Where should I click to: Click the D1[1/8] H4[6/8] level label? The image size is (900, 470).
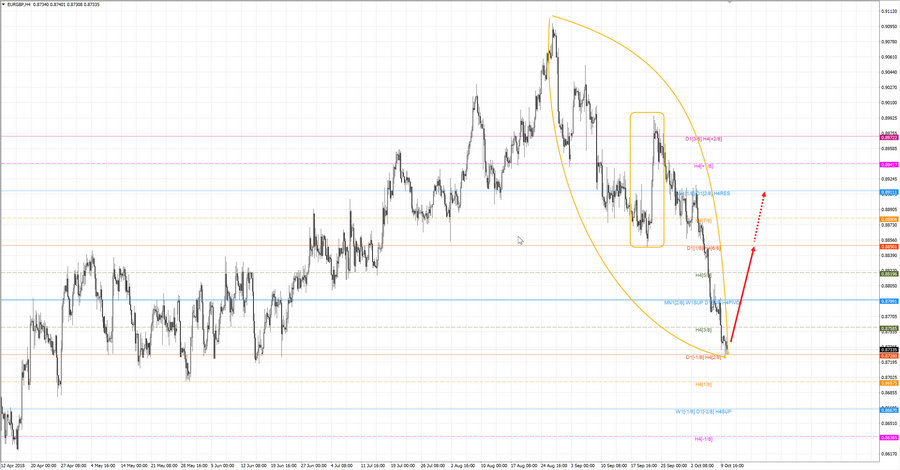tap(704, 248)
